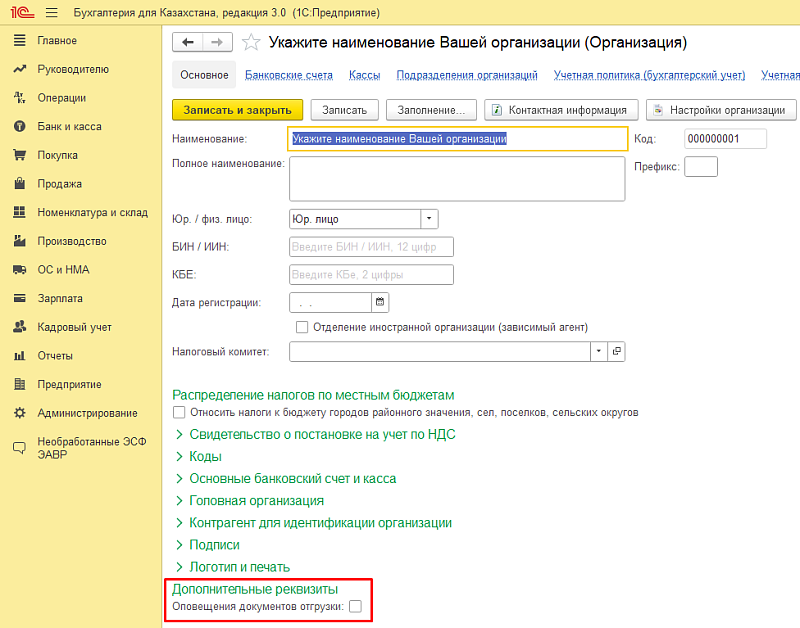Expand the Logo and print section
Image resolution: width=800 pixels, height=628 pixels.
tap(239, 567)
